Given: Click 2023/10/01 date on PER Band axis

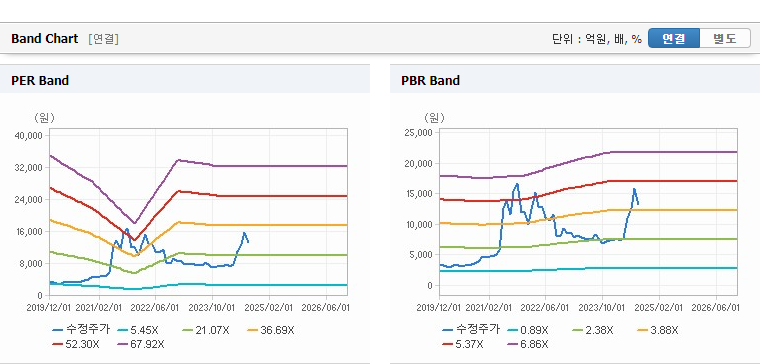Looking at the screenshot, I should point(212,308).
